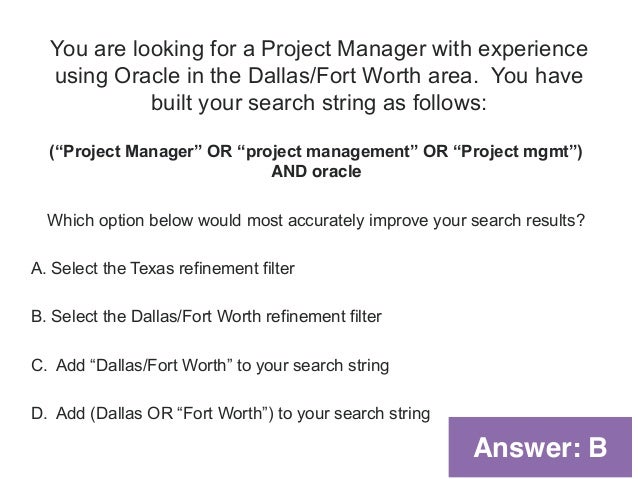Image resolution: width=638 pixels, height=479 pixels.
Task: Click the purple Answer: B badge
Action: pos(540,446)
